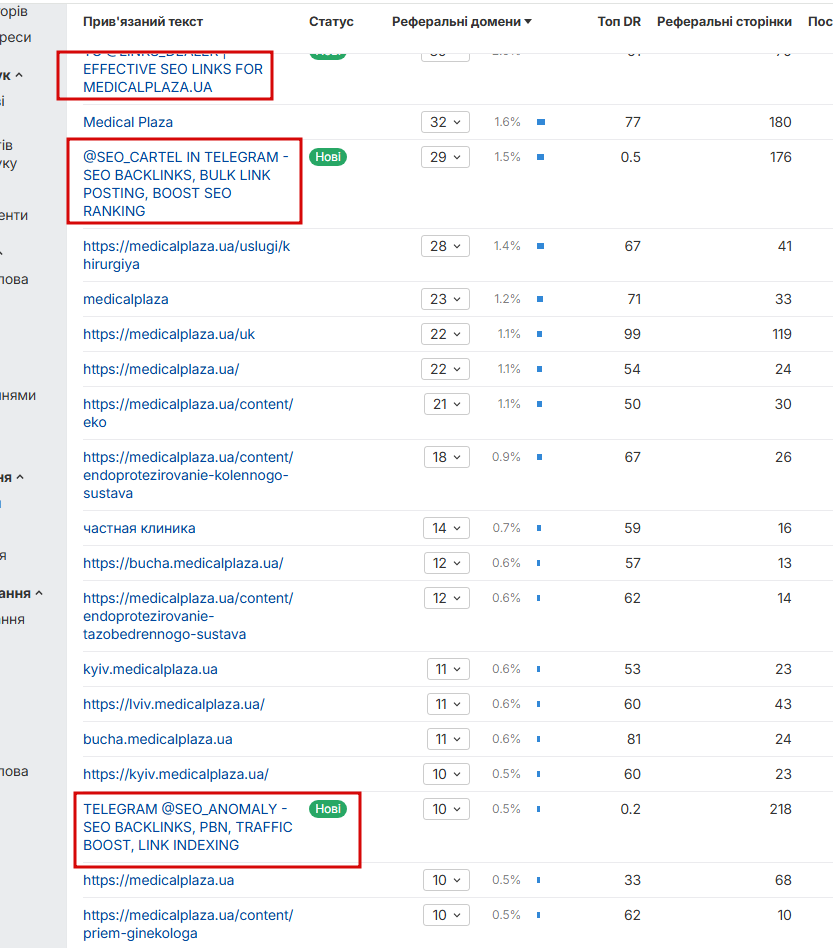Viewport: 833px width, 948px height.
Task: Click Top DR value 0.2 in SEO_ANOMALY row
Action: [x=630, y=809]
